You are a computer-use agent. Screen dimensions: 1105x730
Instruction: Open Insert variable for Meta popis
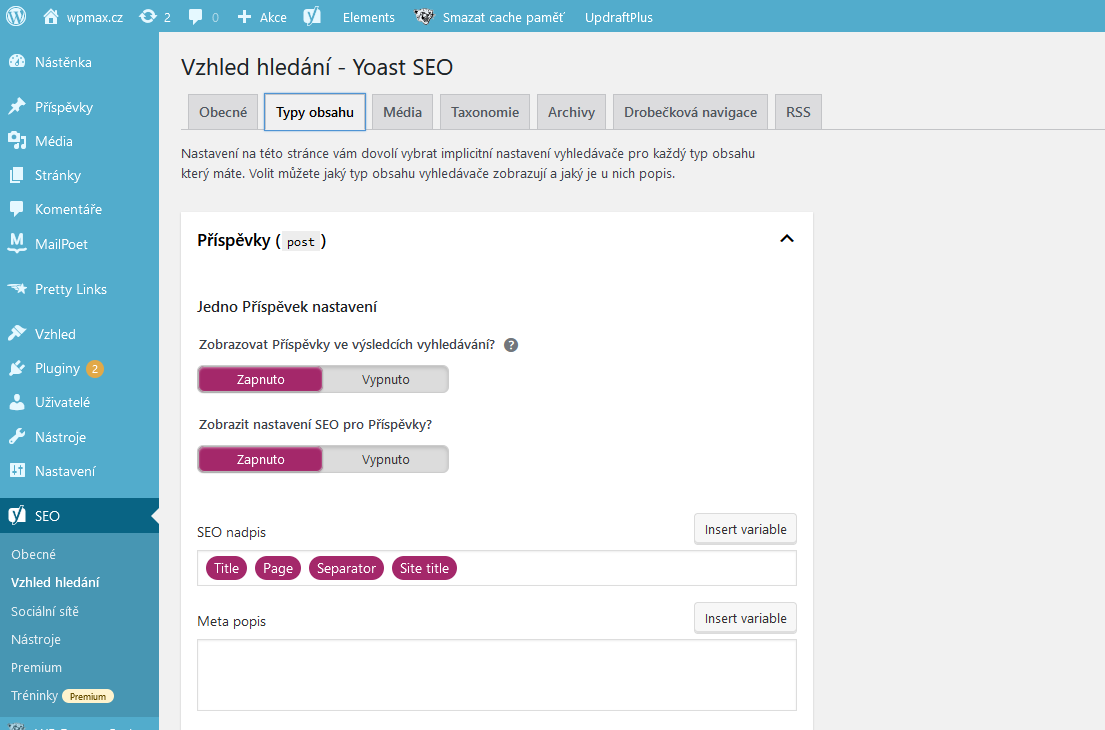click(x=745, y=618)
